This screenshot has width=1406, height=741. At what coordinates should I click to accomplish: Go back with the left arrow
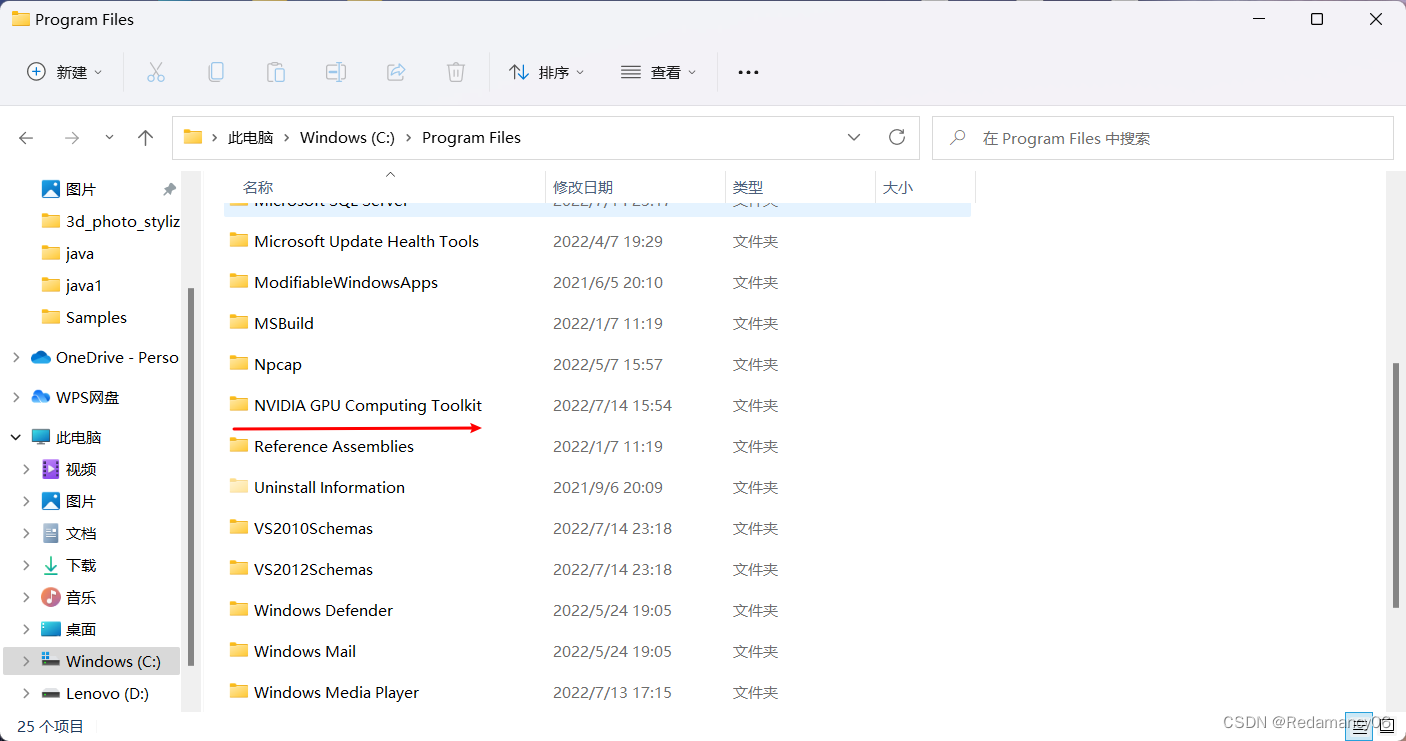26,138
